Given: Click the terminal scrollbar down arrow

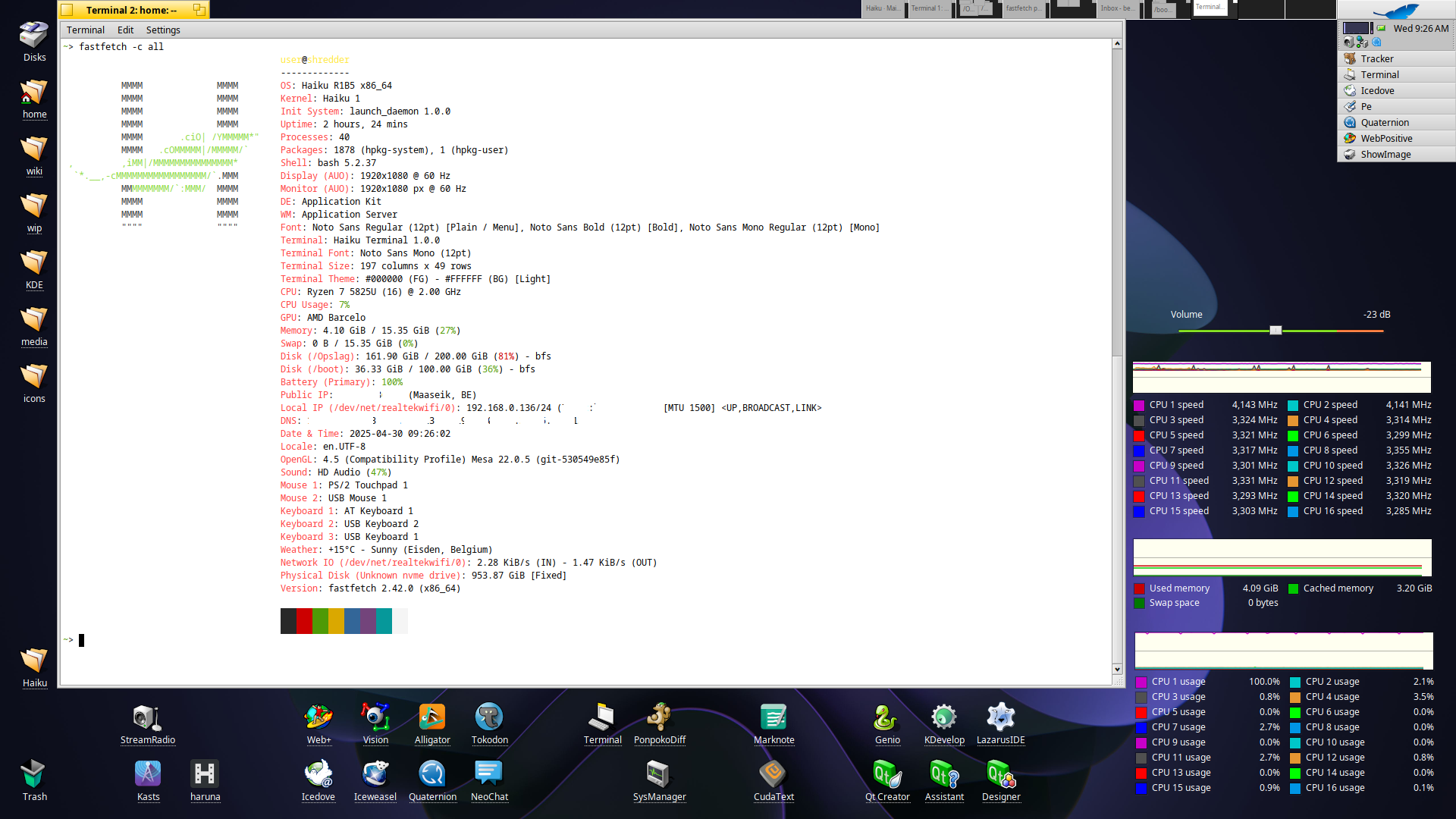Looking at the screenshot, I should tap(1117, 669).
